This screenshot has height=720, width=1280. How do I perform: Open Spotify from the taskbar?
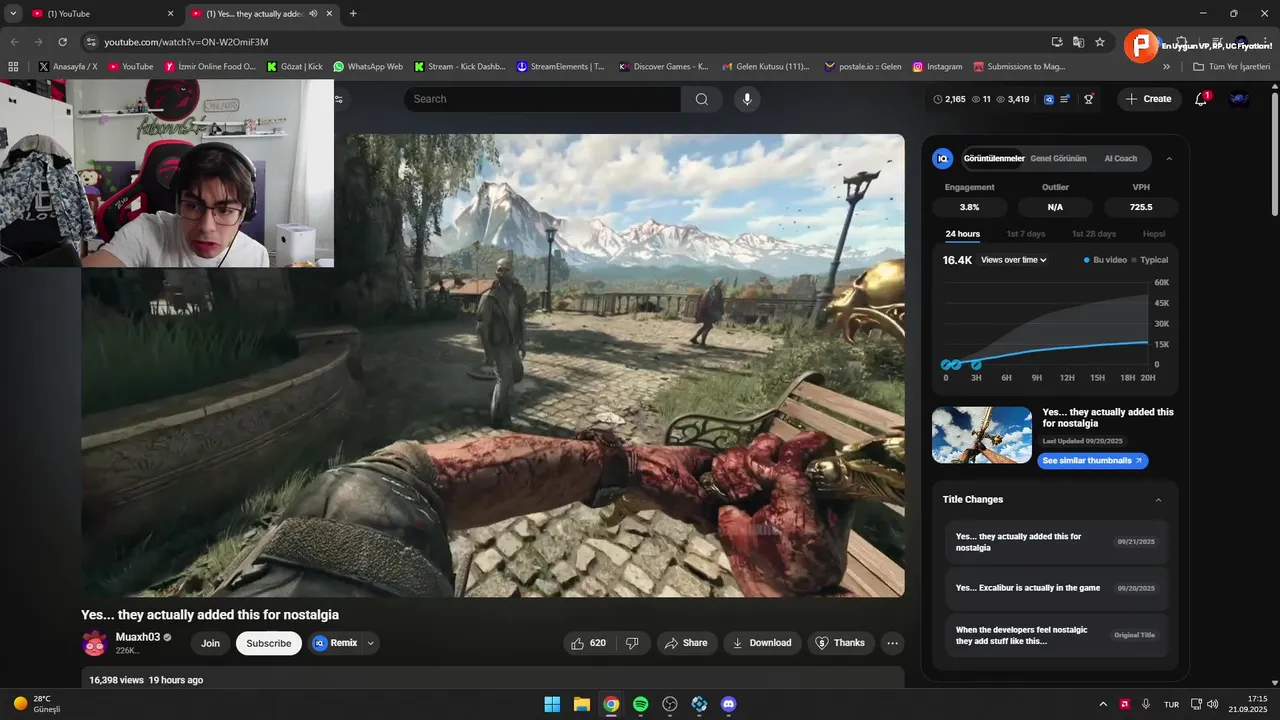[640, 704]
